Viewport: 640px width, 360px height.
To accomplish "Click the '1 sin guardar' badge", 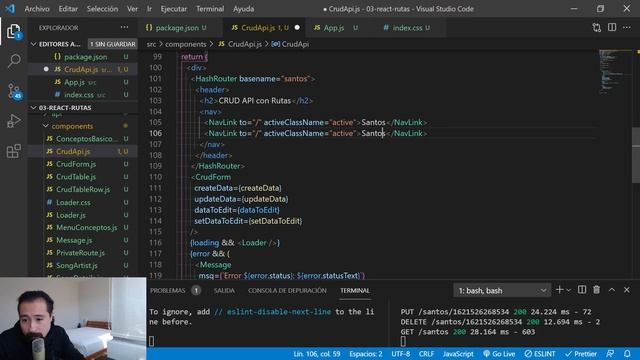I will coord(113,44).
